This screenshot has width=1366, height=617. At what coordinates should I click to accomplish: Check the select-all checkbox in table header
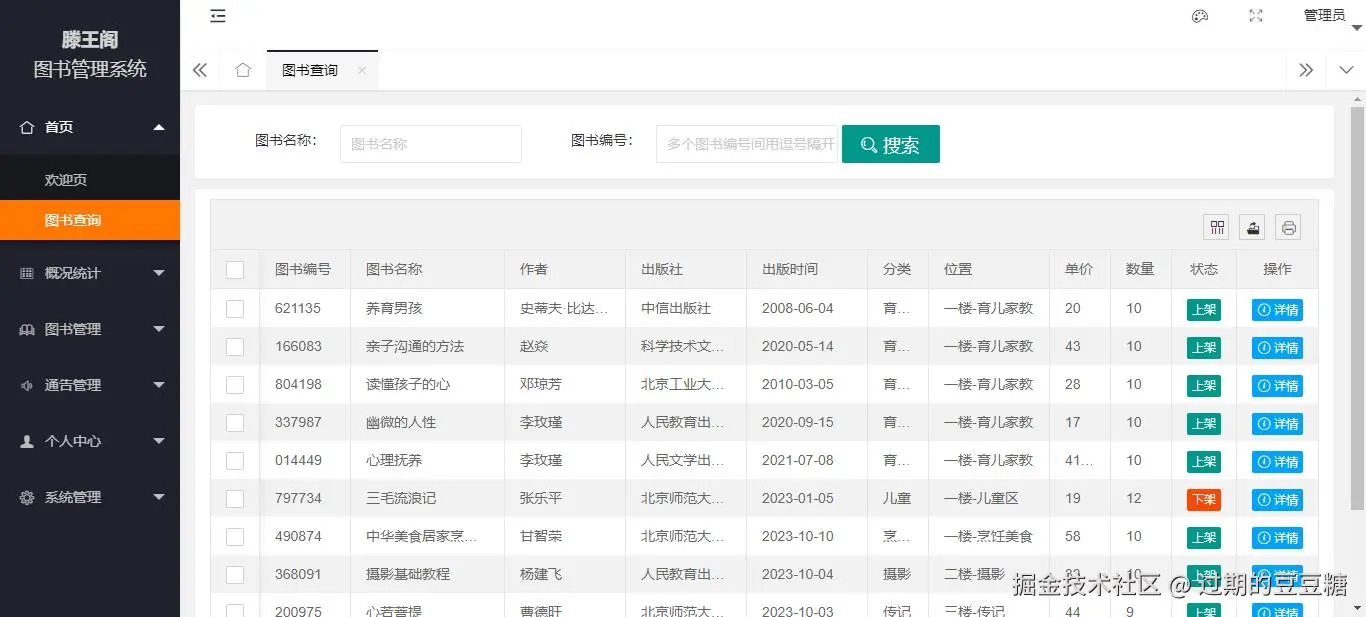[235, 269]
